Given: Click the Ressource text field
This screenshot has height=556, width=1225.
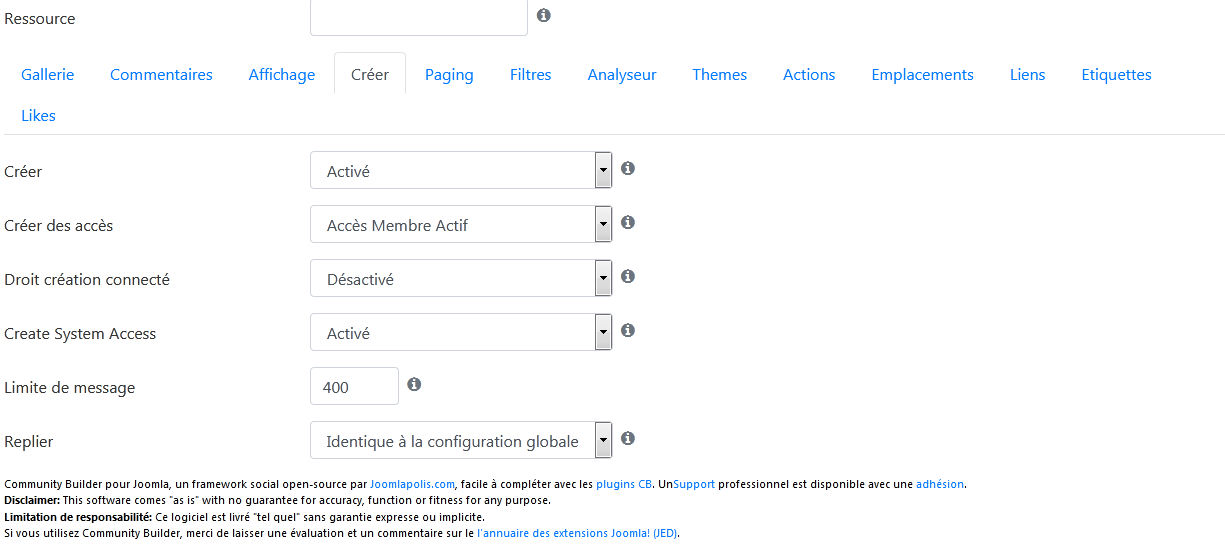Looking at the screenshot, I should (419, 17).
